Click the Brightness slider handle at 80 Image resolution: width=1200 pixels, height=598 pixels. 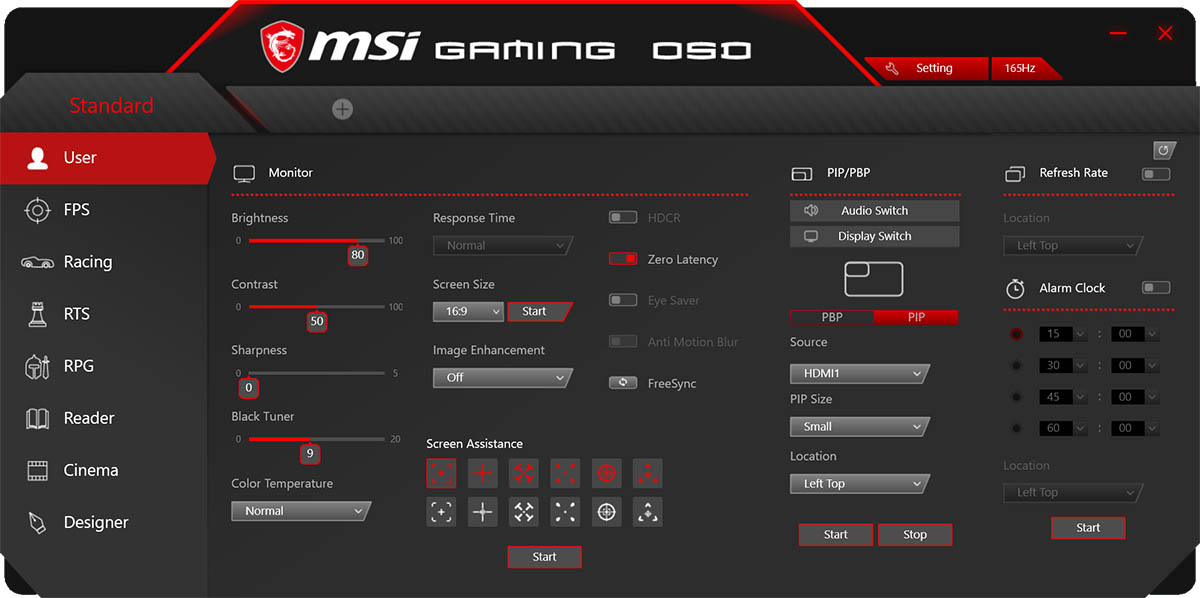358,255
